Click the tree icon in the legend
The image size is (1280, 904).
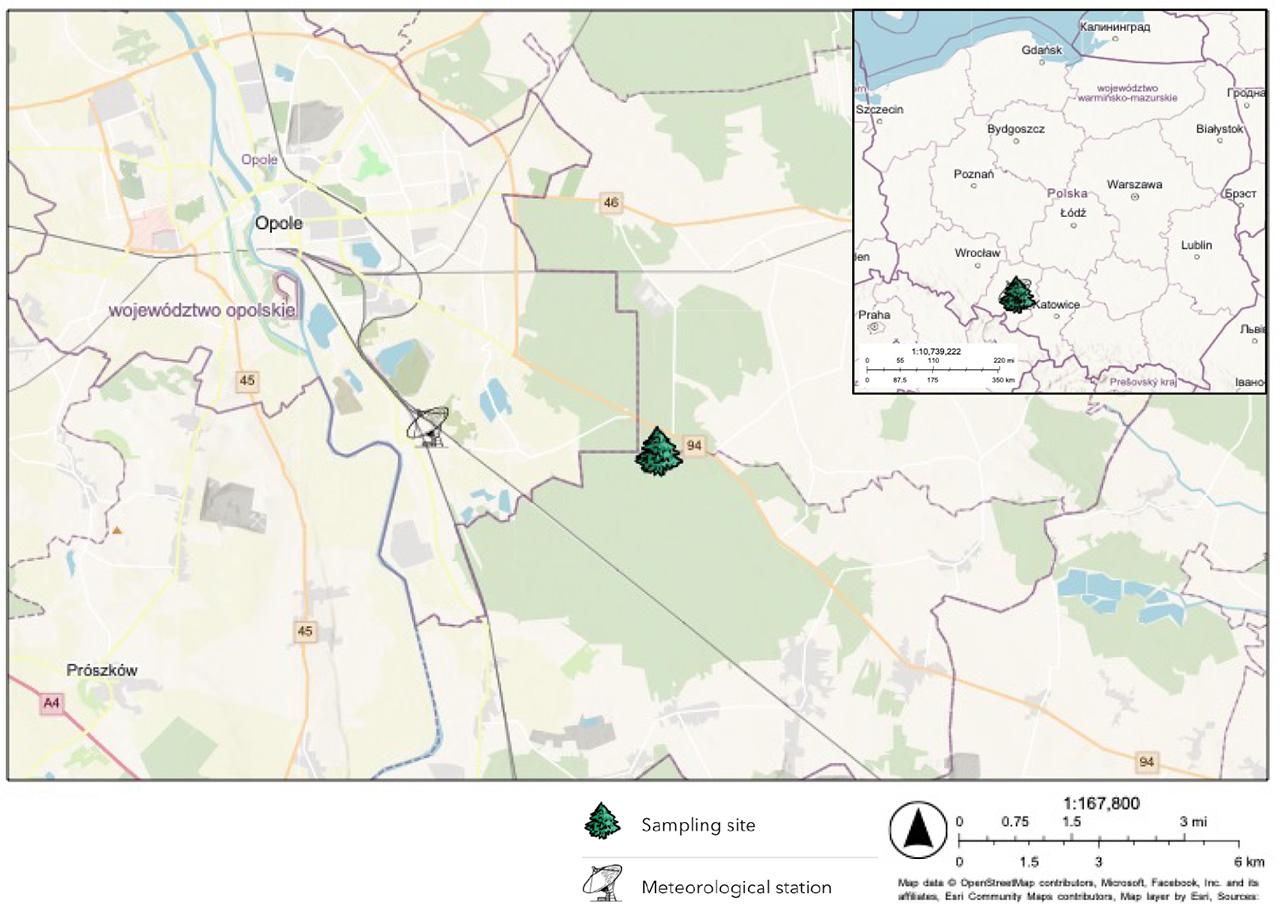click(603, 822)
